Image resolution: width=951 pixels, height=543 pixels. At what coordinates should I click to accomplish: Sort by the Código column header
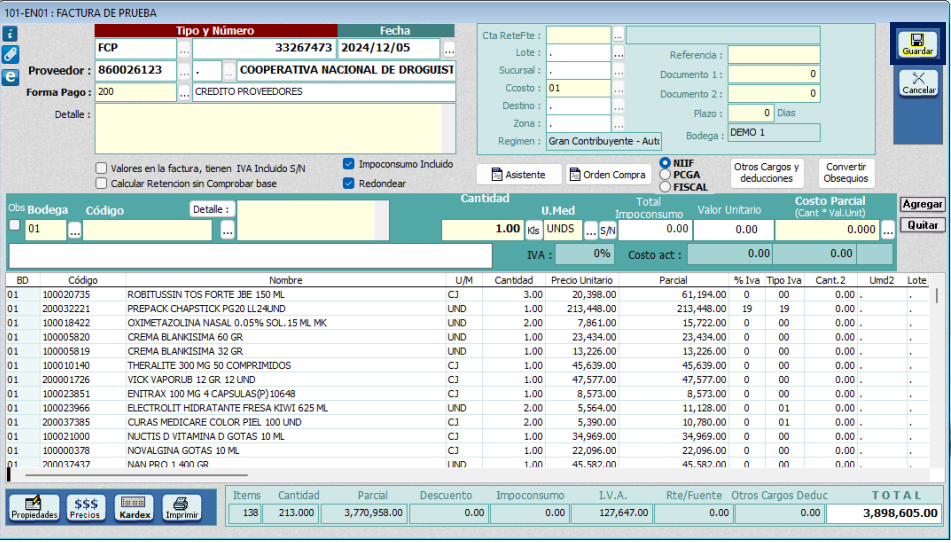[82, 280]
